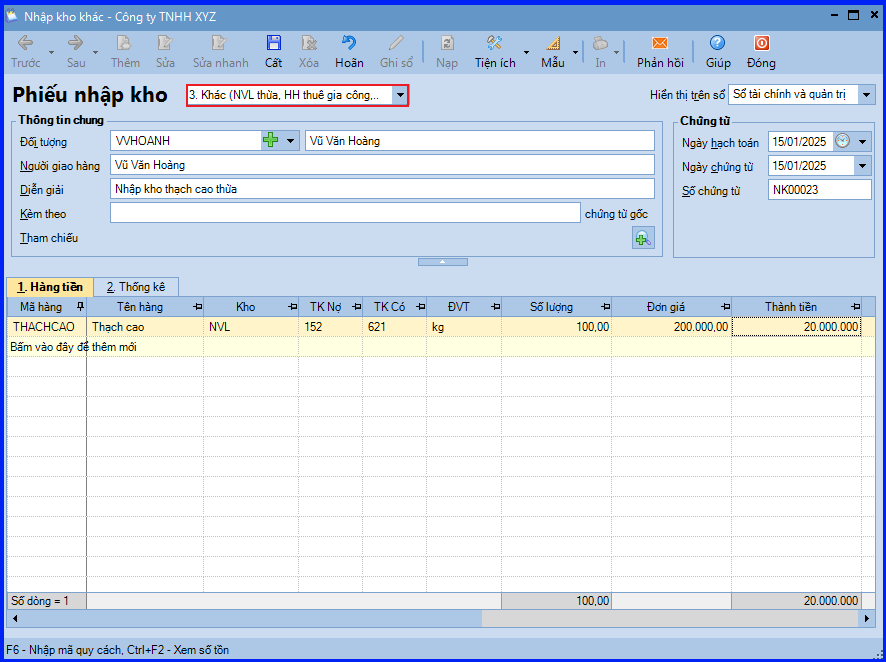
Task: Click 'Bấm vào đây để thêm mới' row
Action: pyautogui.click(x=73, y=347)
